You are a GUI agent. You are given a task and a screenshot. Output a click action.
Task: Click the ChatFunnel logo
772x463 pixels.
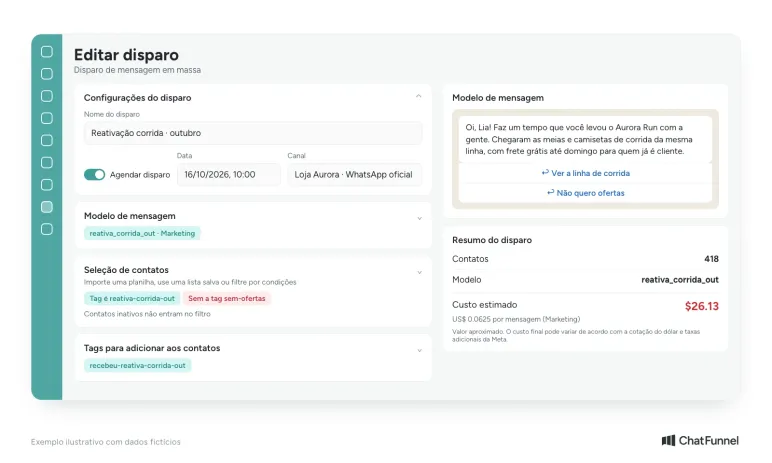coord(700,440)
